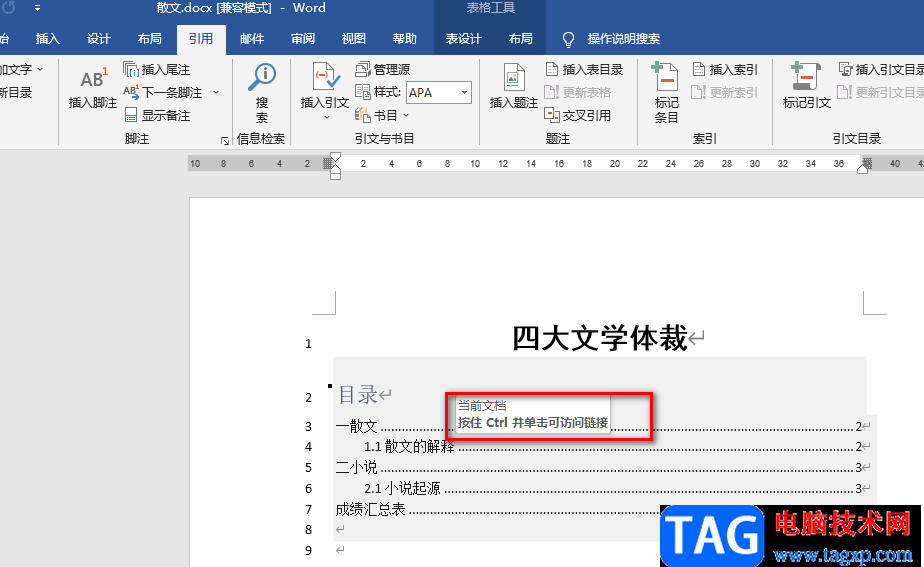Click the TOC field handle beside 目录
924x567 pixels.
point(330,386)
